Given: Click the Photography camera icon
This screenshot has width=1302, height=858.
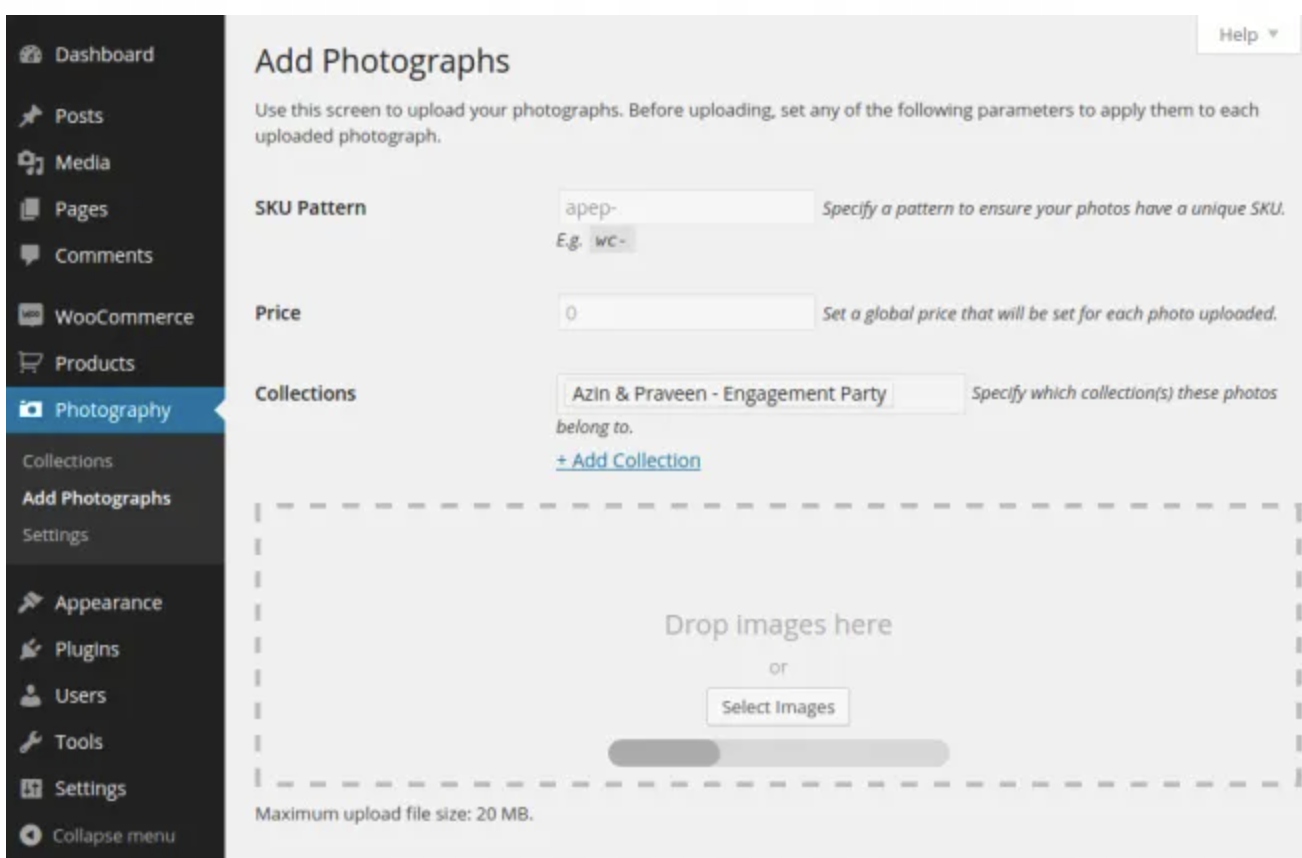Looking at the screenshot, I should click(x=30, y=410).
